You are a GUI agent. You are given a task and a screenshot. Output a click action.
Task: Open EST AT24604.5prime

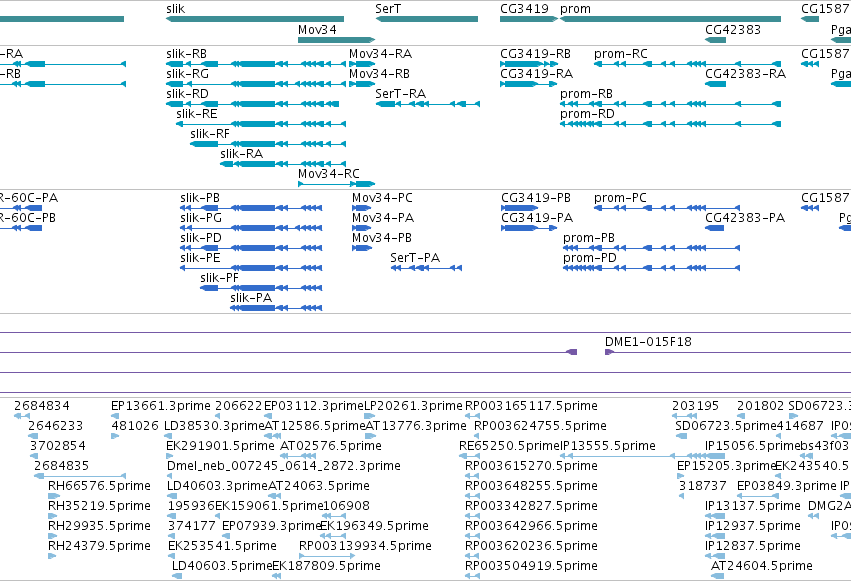point(761,566)
